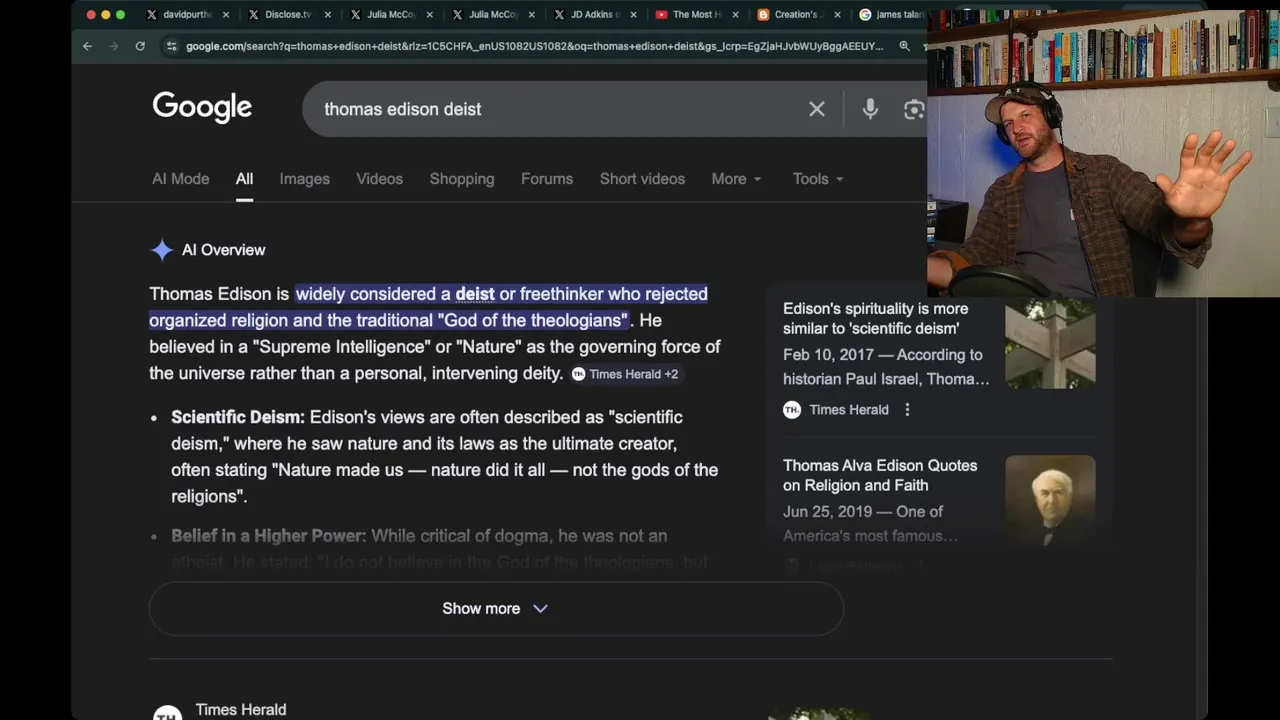
Task: Start voice search with microphone icon
Action: [870, 109]
